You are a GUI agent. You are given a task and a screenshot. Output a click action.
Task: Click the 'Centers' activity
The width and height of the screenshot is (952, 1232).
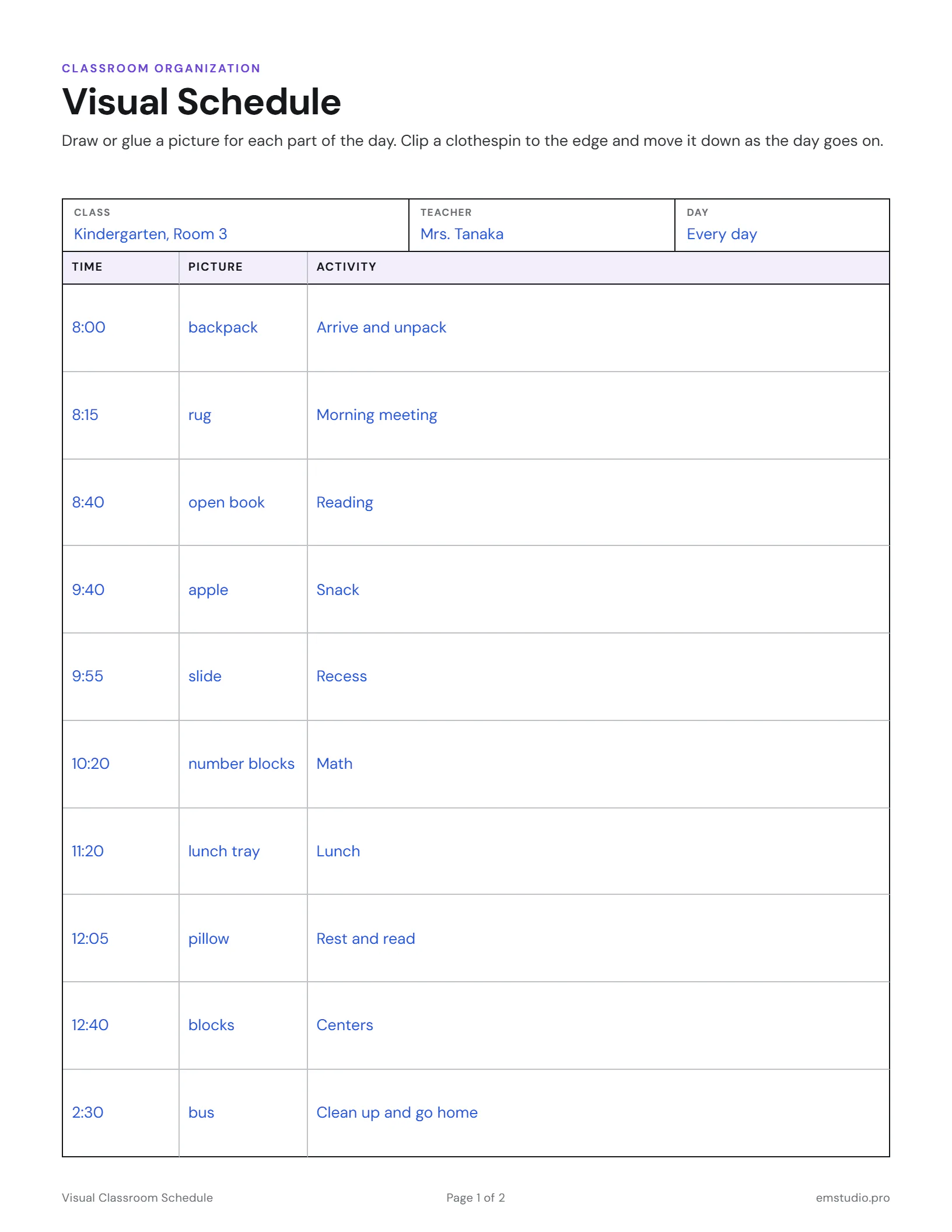coord(598,1025)
